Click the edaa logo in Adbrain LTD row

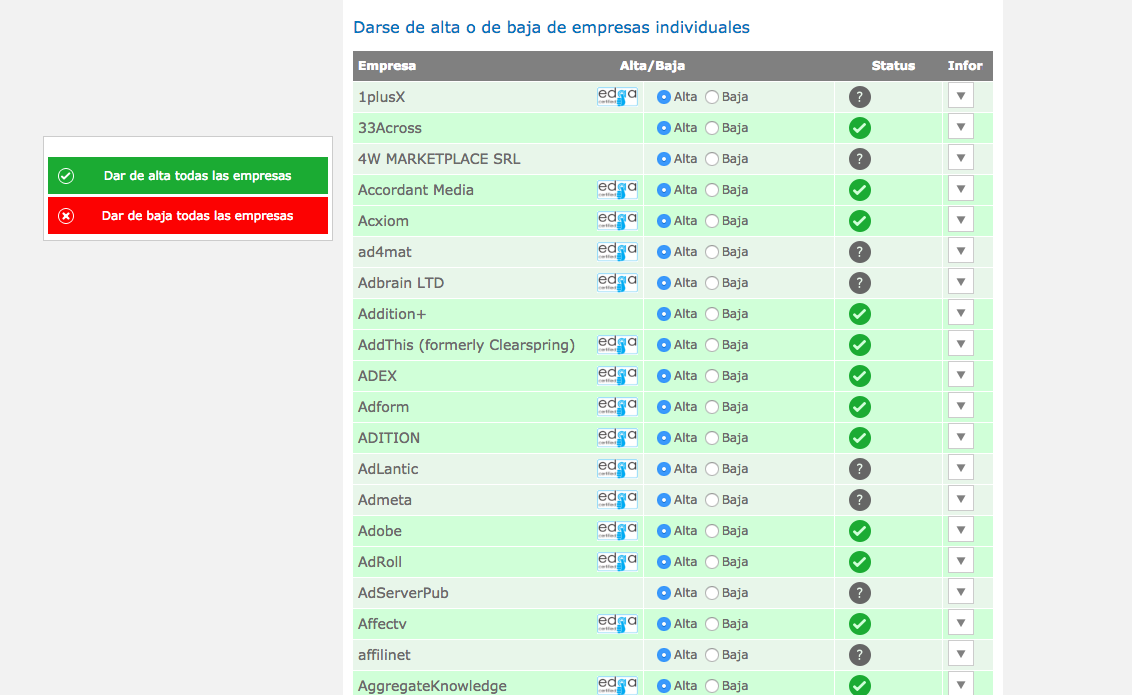(x=617, y=283)
